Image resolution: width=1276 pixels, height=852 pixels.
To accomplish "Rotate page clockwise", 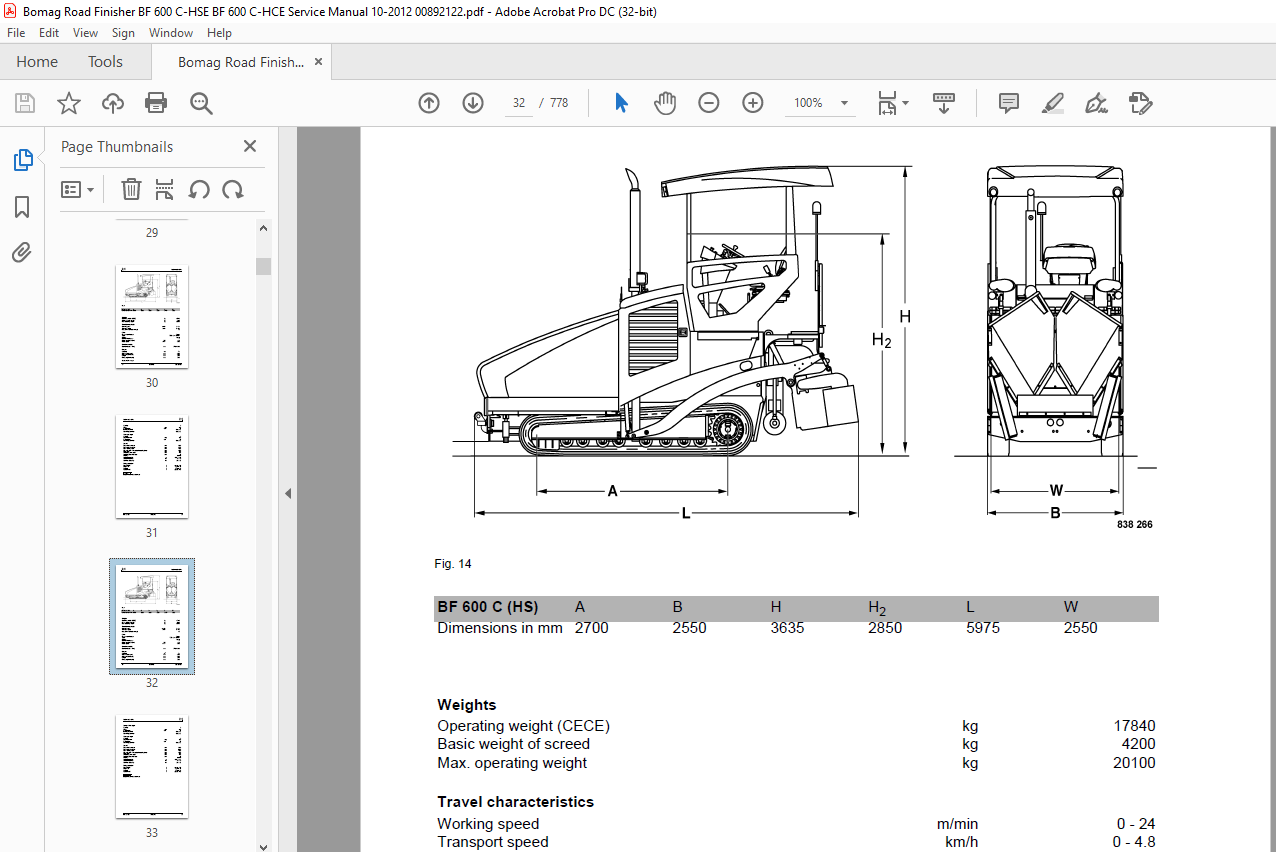I will 233,189.
